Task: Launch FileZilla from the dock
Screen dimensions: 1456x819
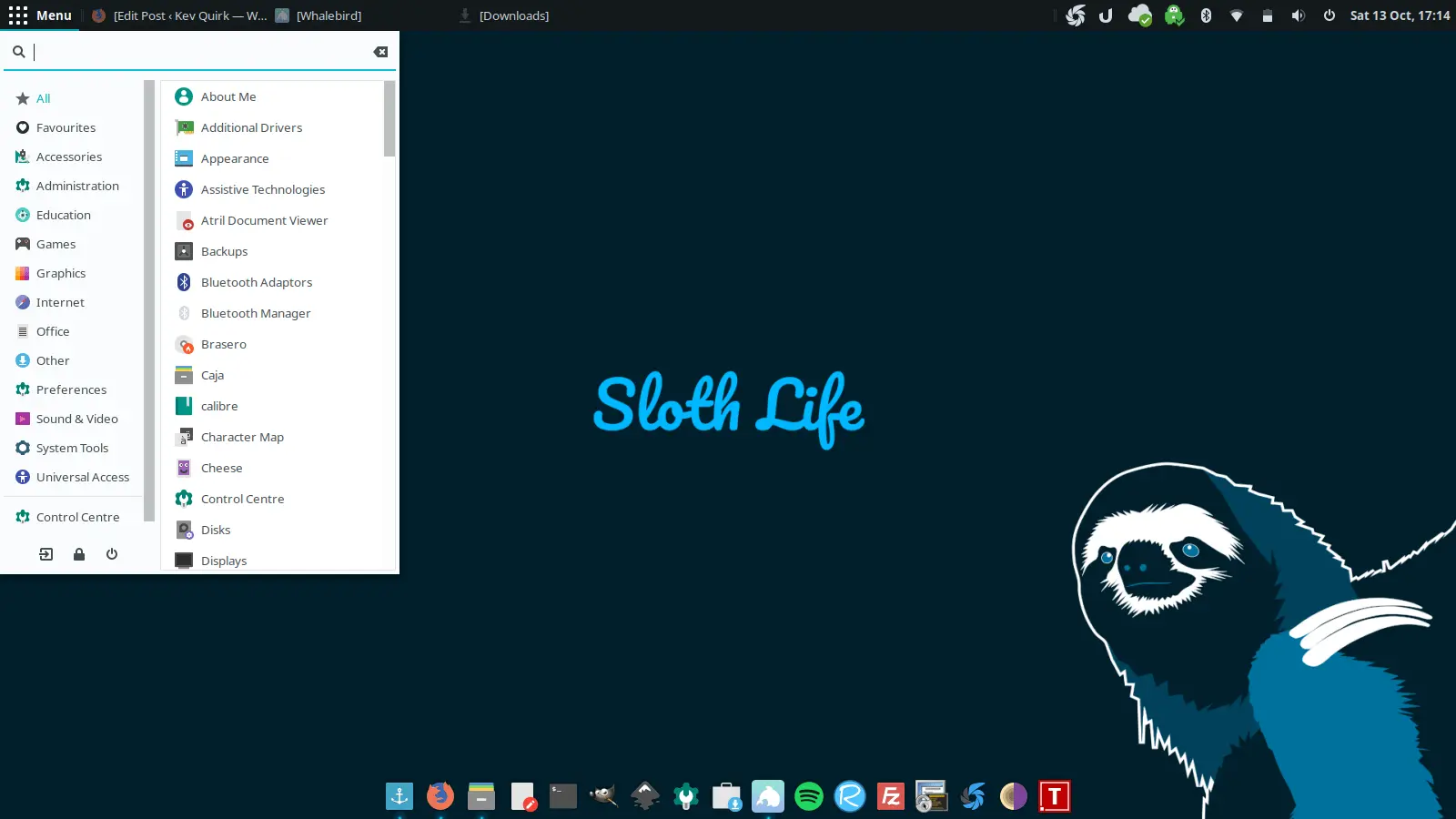Action: tap(890, 794)
